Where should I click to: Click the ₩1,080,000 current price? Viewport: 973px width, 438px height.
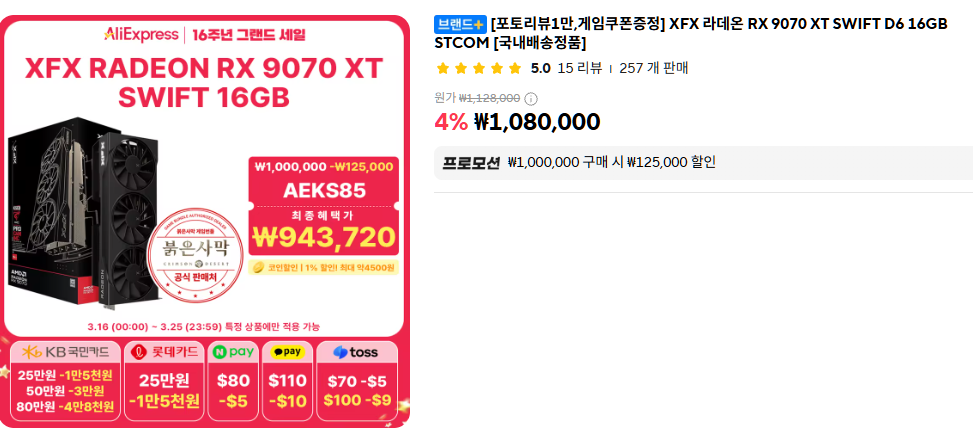537,122
